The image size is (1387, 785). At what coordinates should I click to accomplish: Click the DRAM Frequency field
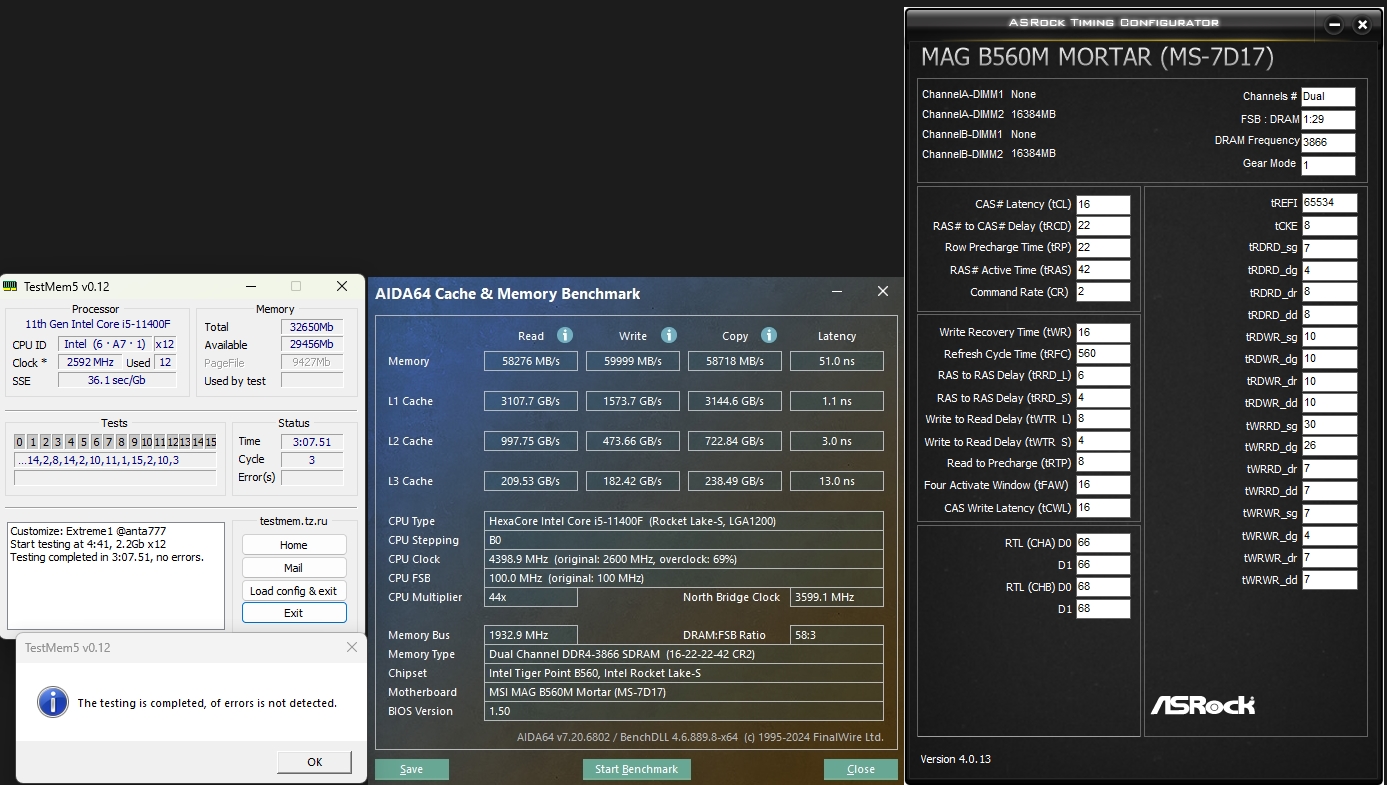tap(1328, 143)
